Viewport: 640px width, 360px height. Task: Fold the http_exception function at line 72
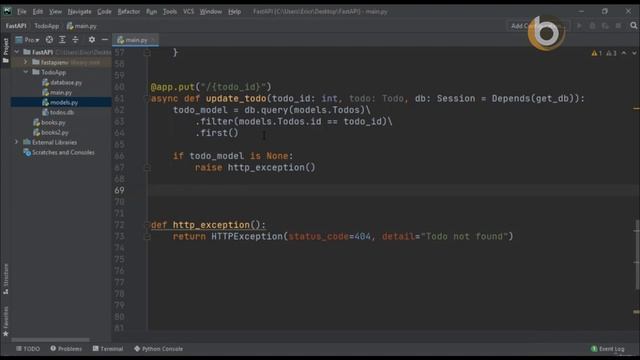(x=147, y=225)
